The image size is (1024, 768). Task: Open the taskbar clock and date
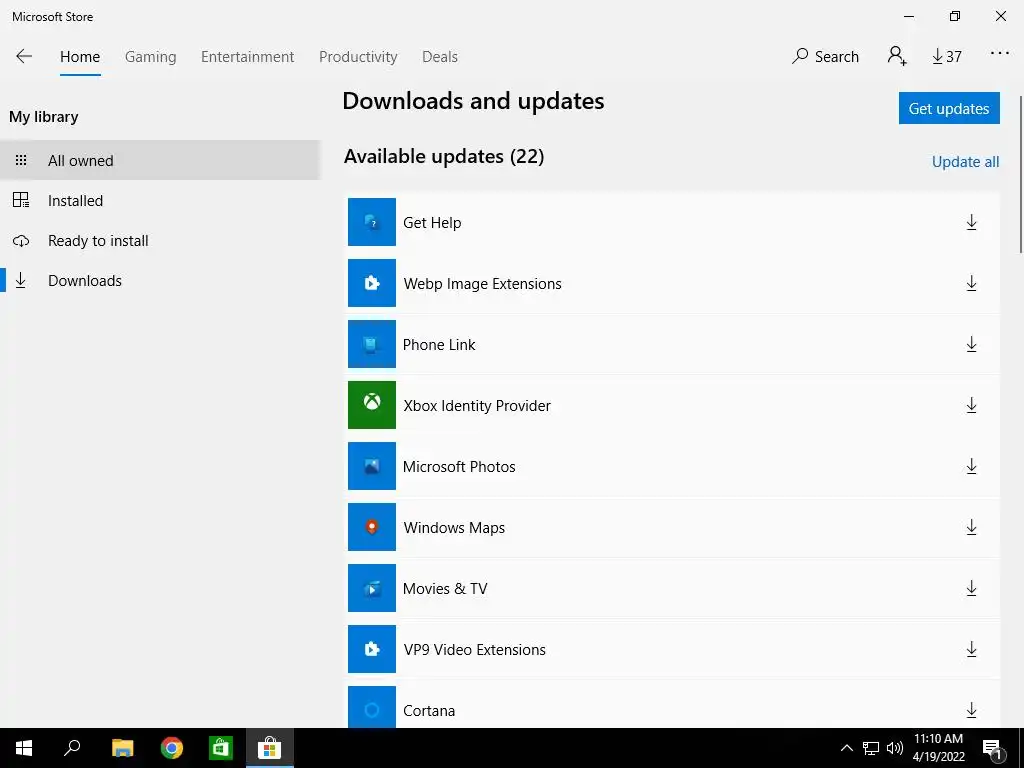tap(938, 748)
